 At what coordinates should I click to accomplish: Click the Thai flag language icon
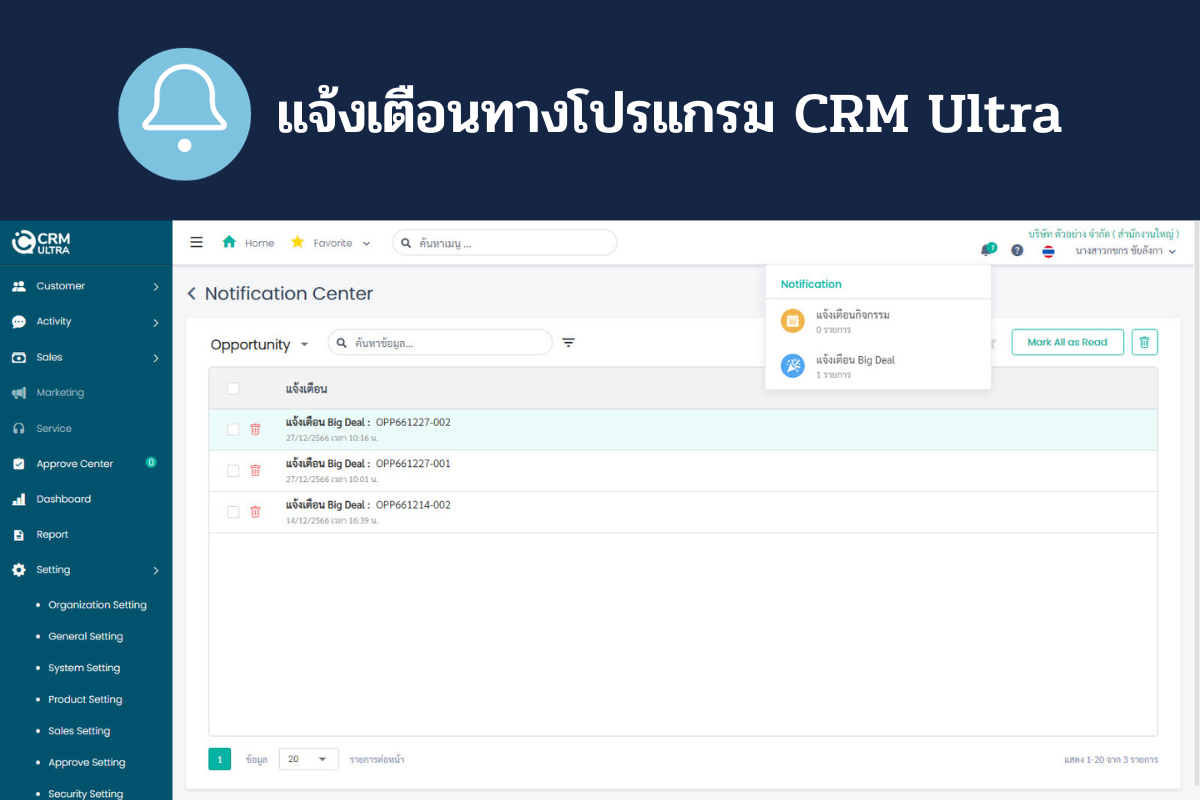[1048, 251]
